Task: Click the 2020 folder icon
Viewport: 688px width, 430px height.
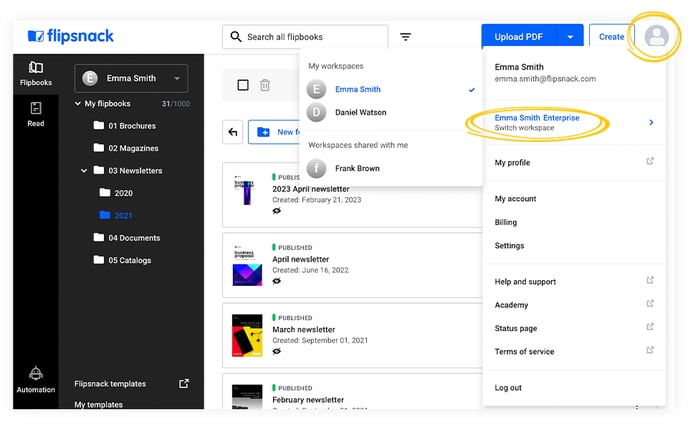Action: coord(105,192)
